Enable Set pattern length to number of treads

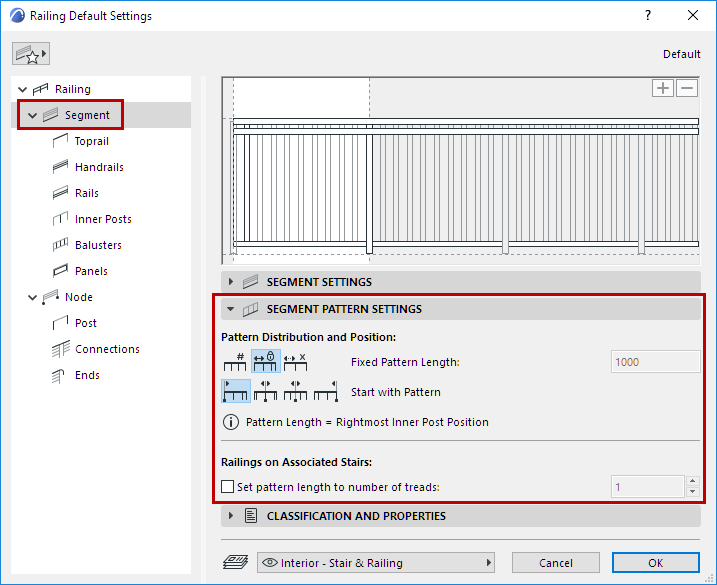[227, 487]
